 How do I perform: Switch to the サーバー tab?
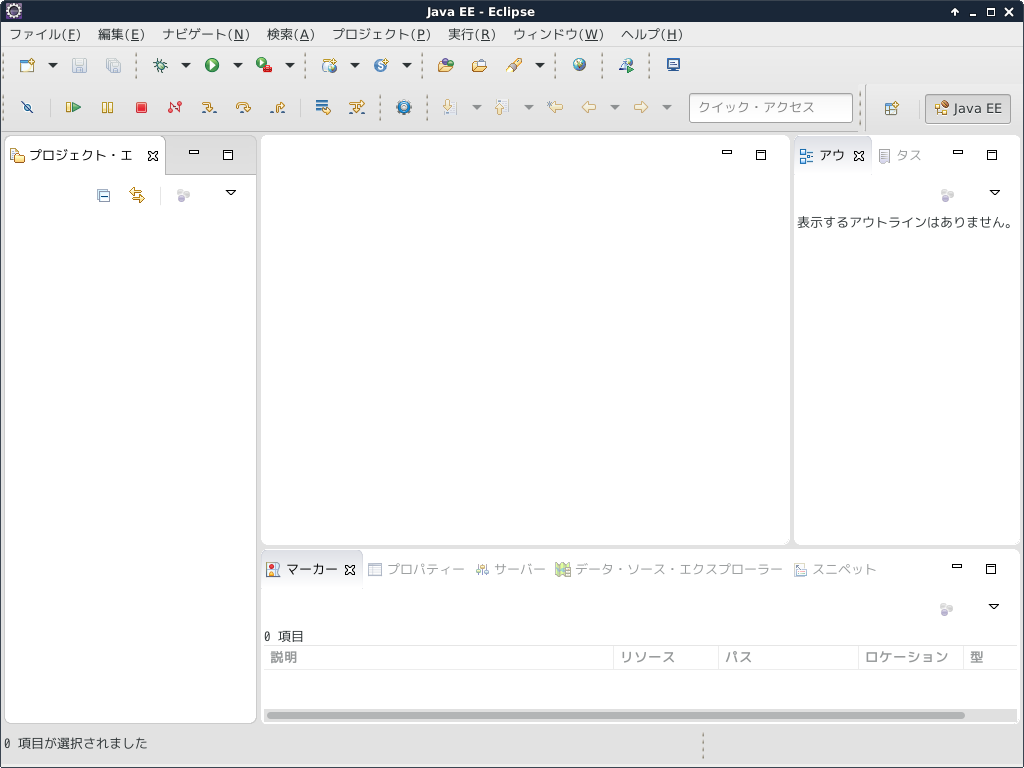511,569
